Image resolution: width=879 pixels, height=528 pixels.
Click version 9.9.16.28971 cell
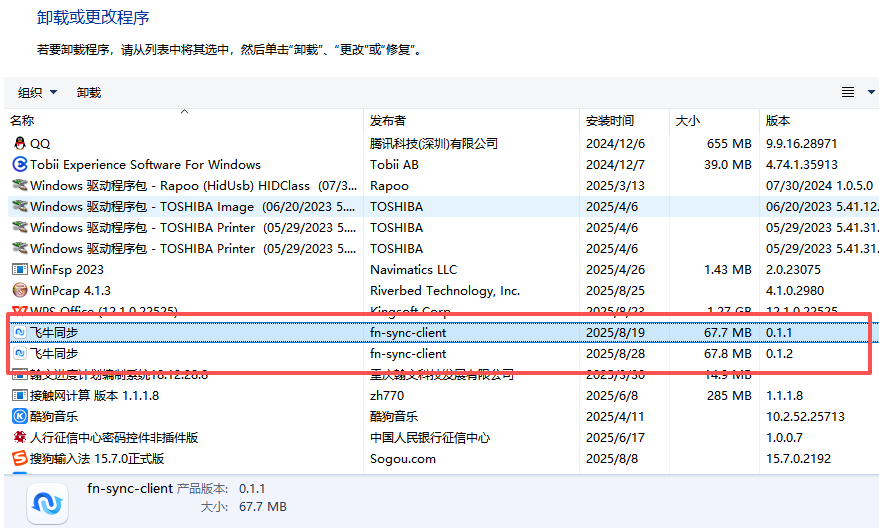point(802,143)
